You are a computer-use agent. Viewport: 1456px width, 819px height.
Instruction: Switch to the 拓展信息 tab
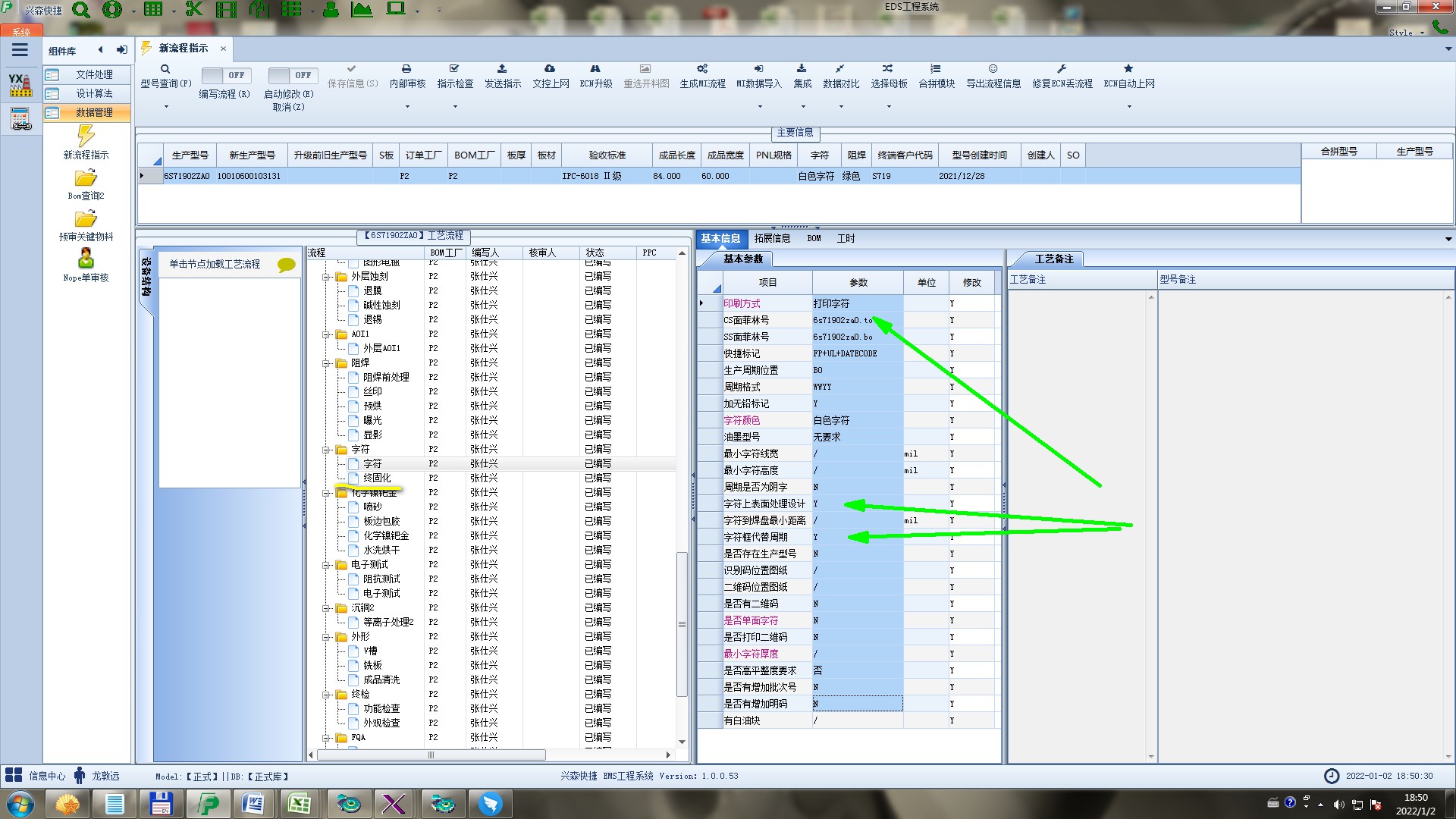[772, 239]
